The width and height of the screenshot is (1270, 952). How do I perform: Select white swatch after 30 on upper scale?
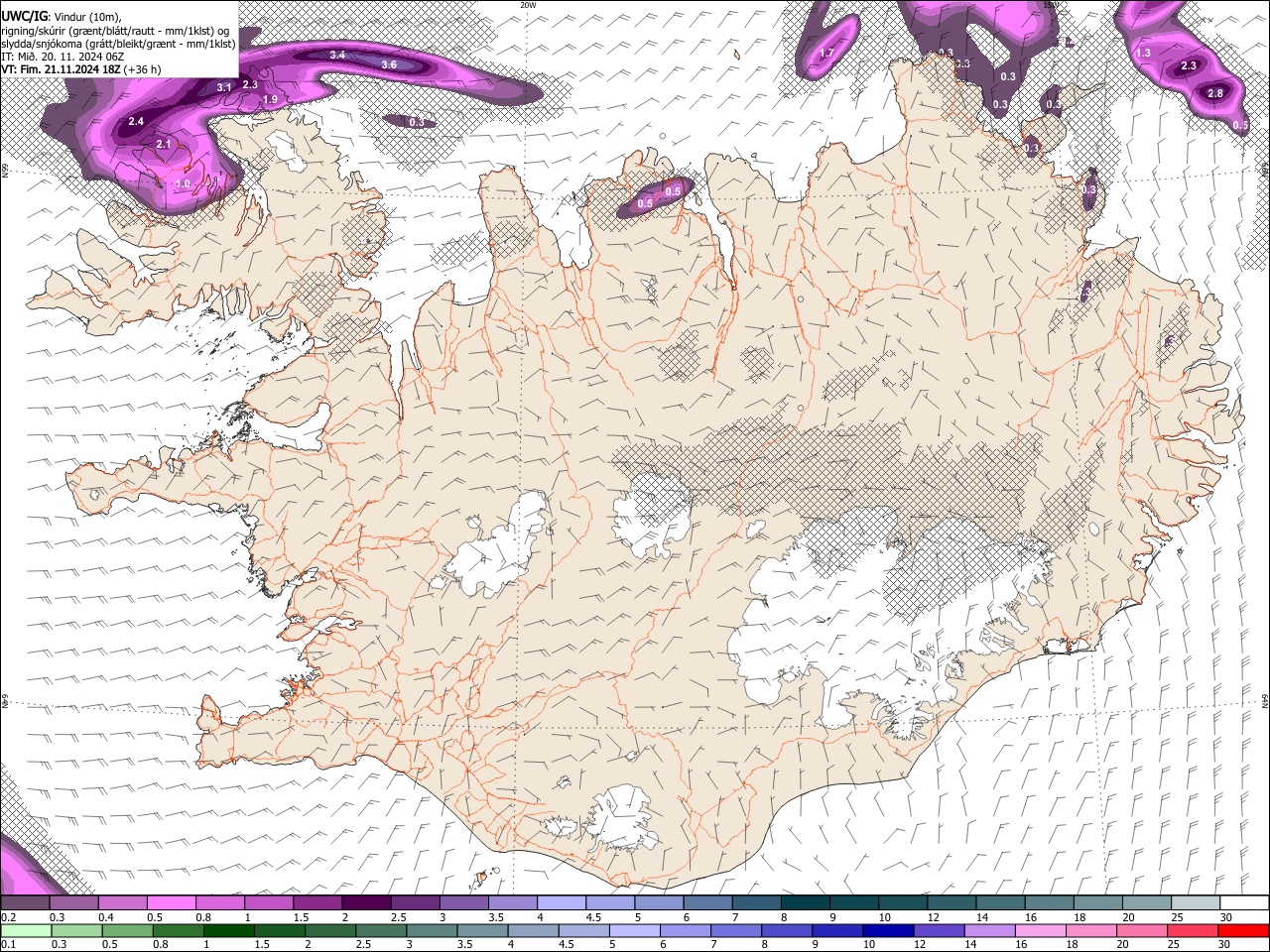click(x=1245, y=902)
